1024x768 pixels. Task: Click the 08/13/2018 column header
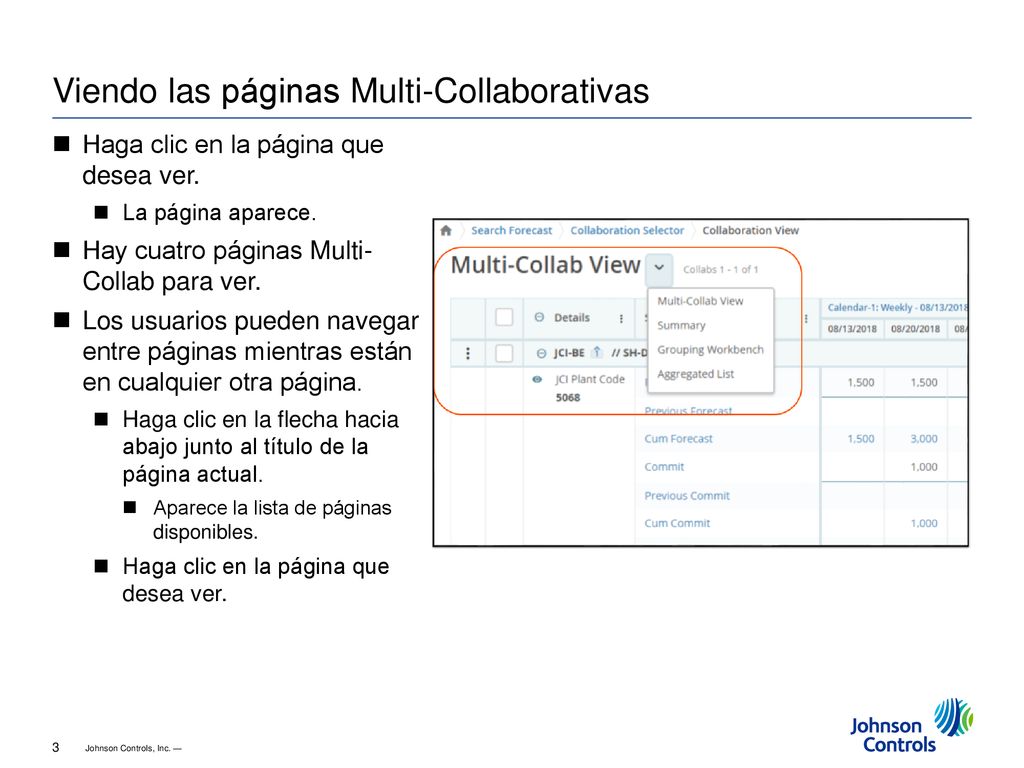[852, 328]
